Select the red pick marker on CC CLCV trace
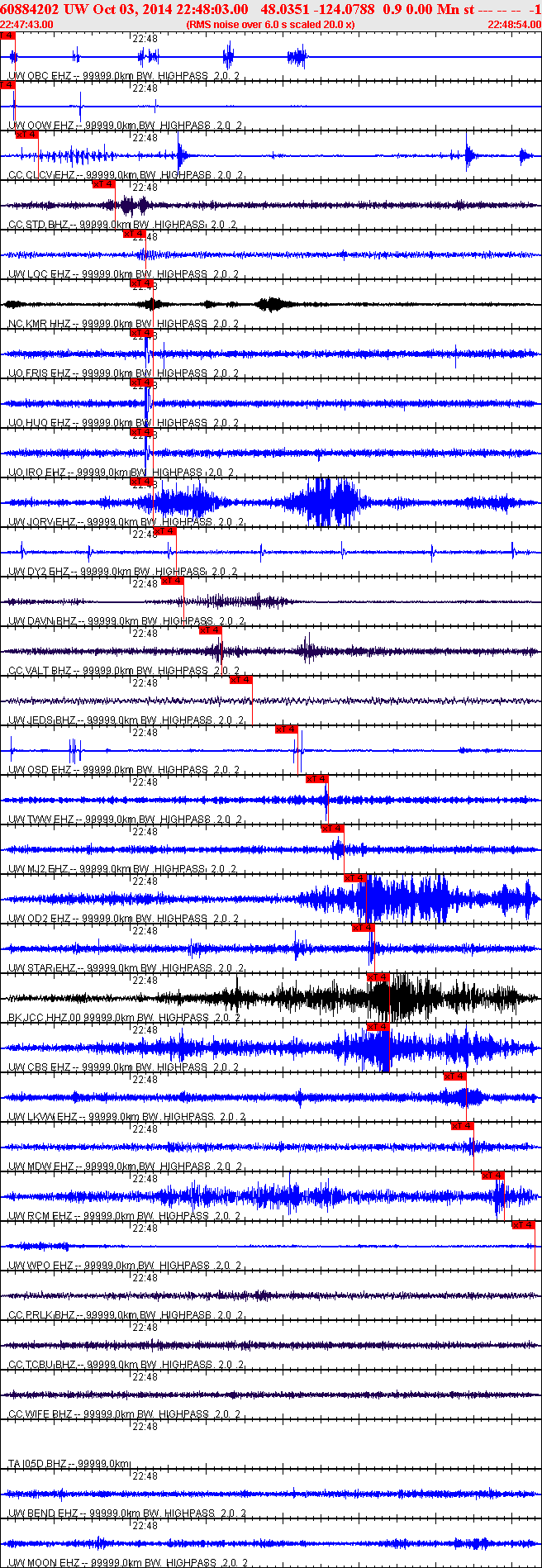 point(27,135)
